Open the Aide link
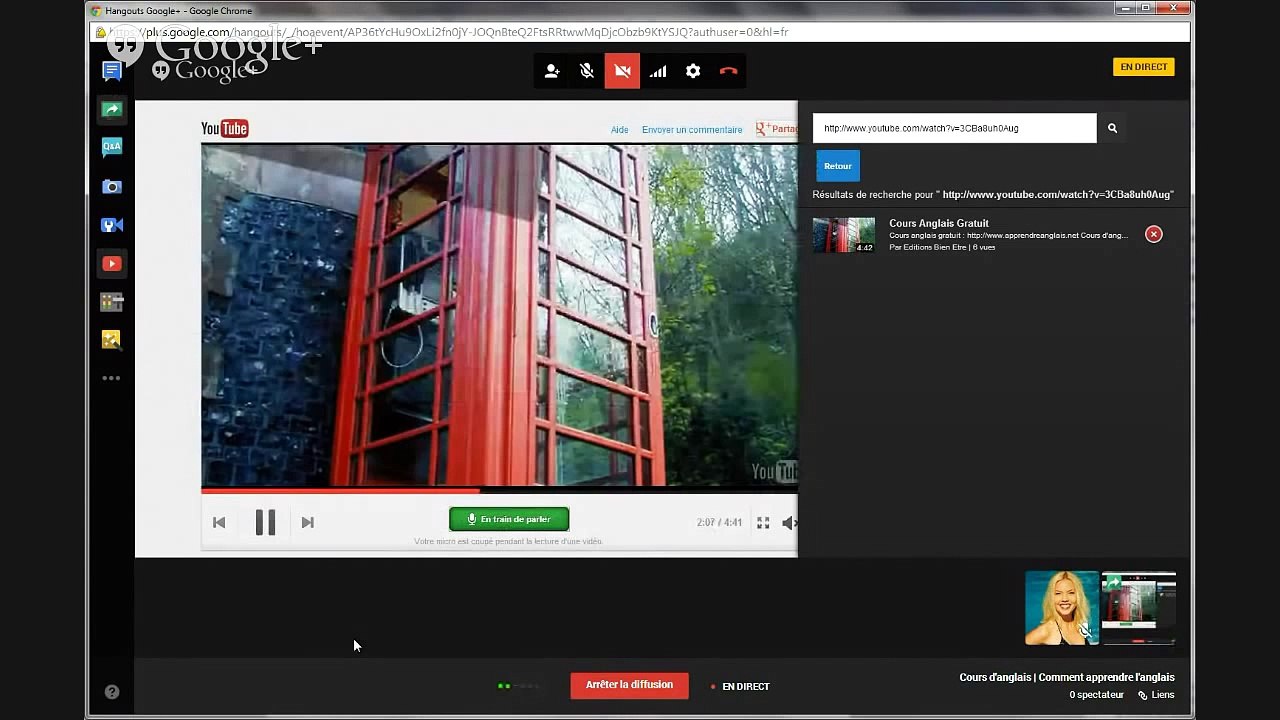 tap(620, 129)
